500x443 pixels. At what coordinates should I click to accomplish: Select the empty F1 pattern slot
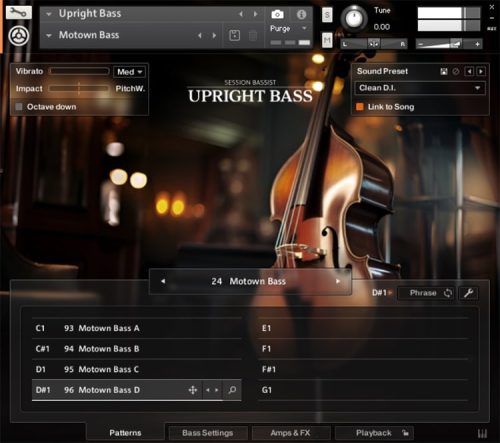(363, 349)
